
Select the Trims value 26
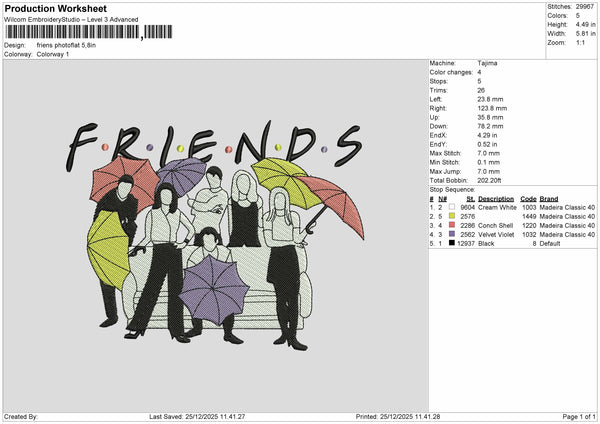481,90
